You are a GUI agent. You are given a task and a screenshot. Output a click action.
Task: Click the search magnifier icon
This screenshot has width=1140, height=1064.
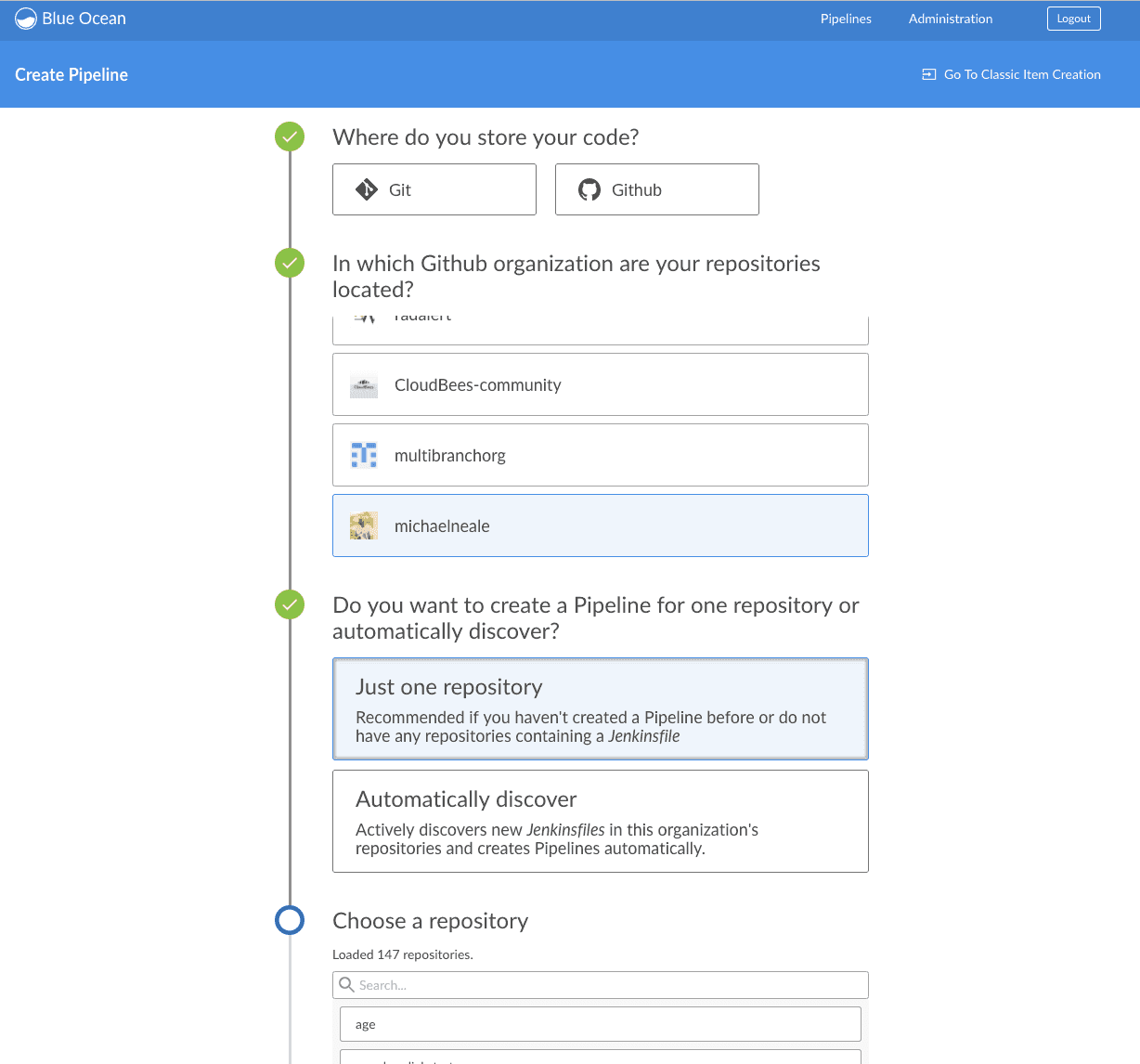point(346,984)
